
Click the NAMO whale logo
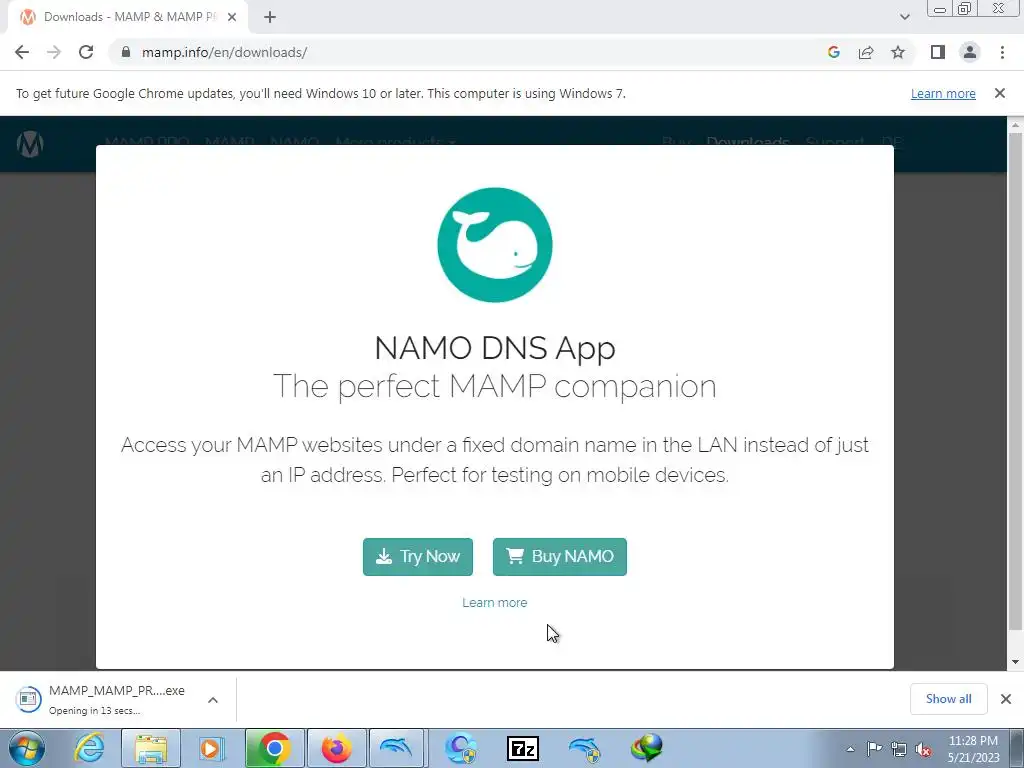495,245
